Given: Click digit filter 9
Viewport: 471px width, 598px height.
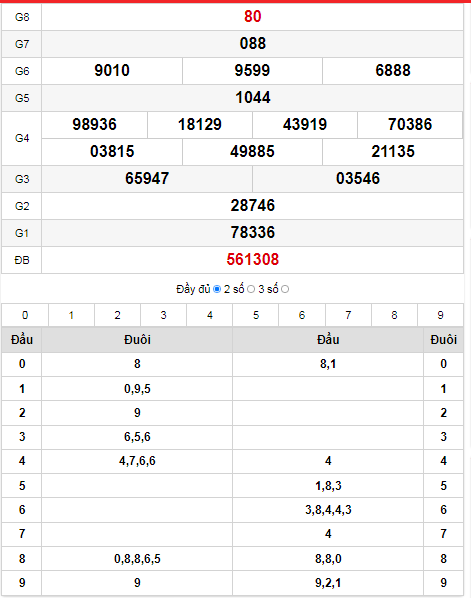Looking at the screenshot, I should tap(440, 315).
